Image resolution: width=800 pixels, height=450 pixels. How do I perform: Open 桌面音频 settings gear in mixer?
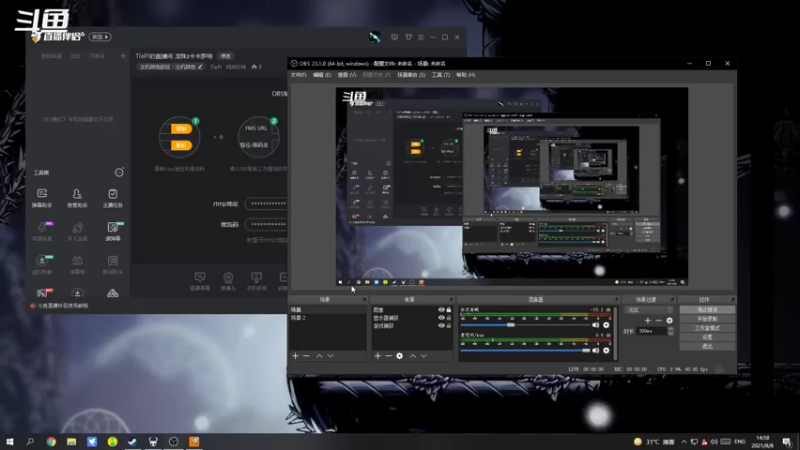click(x=606, y=325)
